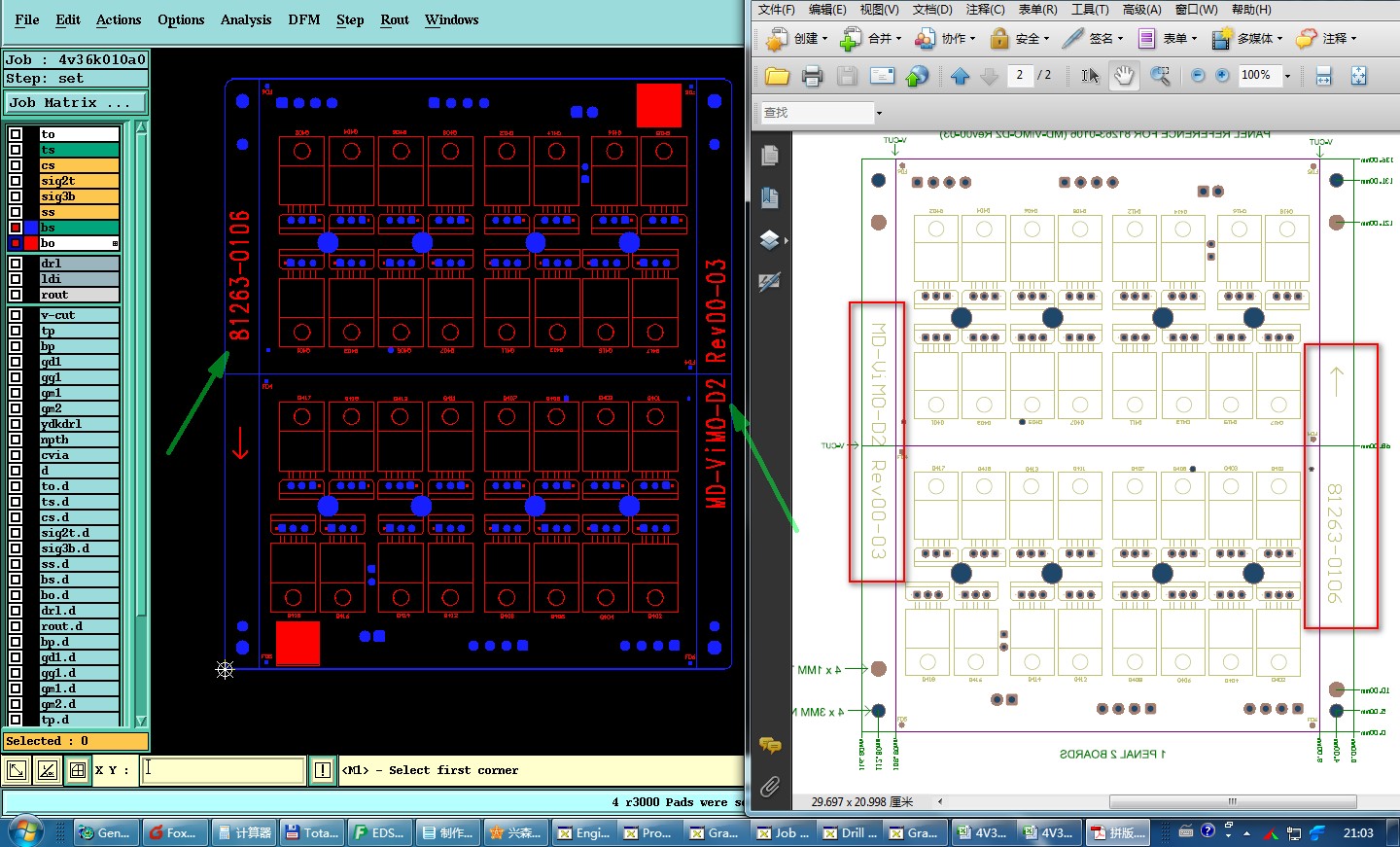
Task: Click the Forms icon in PDF toolbar
Action: pyautogui.click(x=1147, y=39)
